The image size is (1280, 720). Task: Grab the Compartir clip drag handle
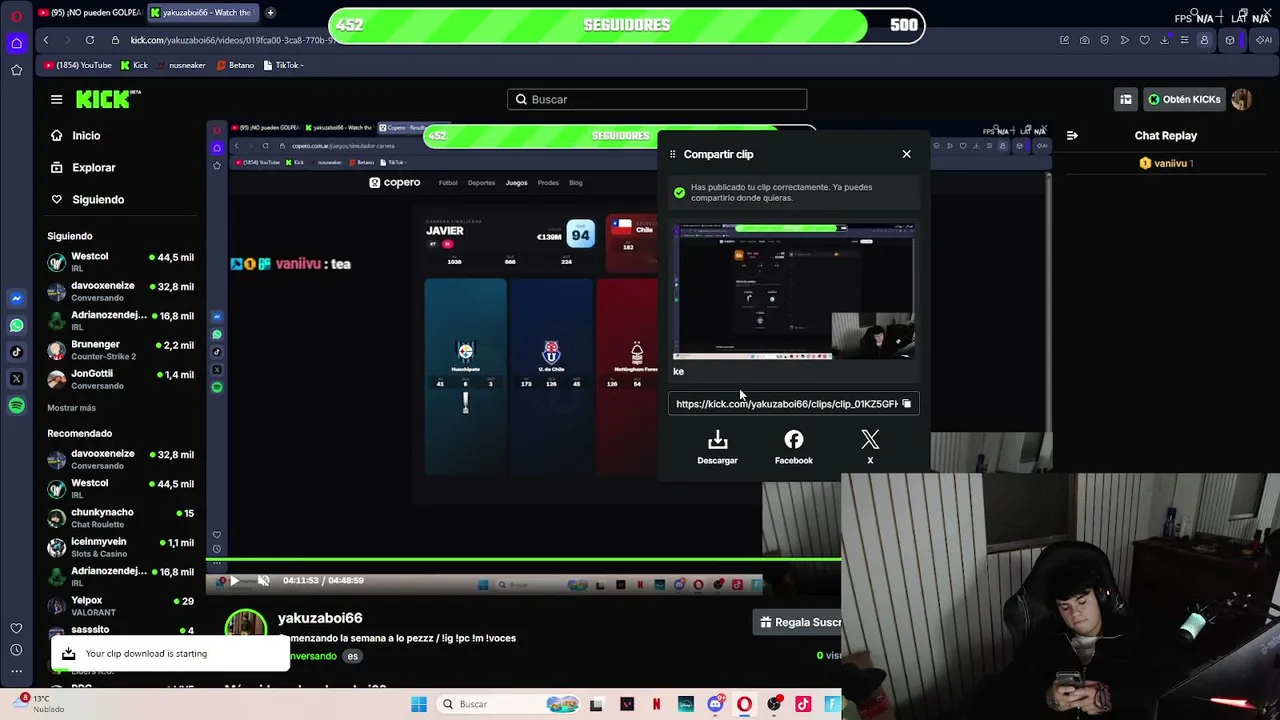(673, 154)
